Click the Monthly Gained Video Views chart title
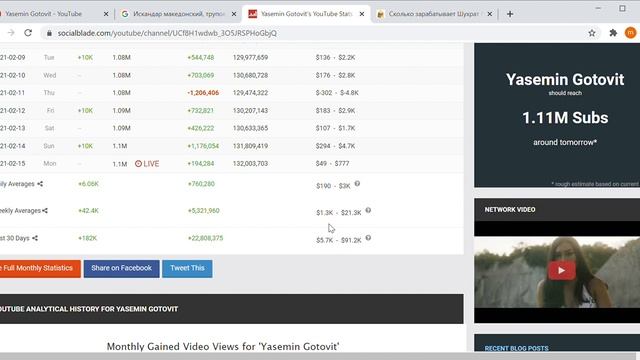Screen dimensions: 640x360 [x=223, y=347]
